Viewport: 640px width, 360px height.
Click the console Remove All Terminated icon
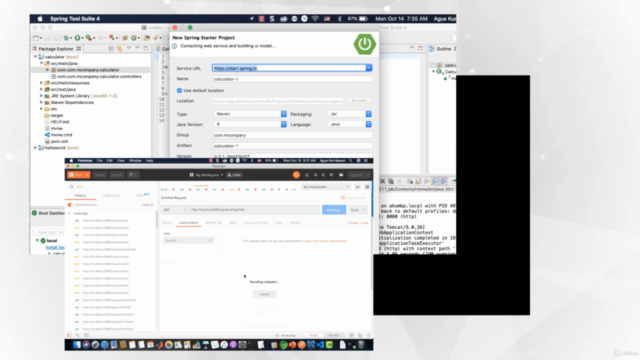pos(391,181)
